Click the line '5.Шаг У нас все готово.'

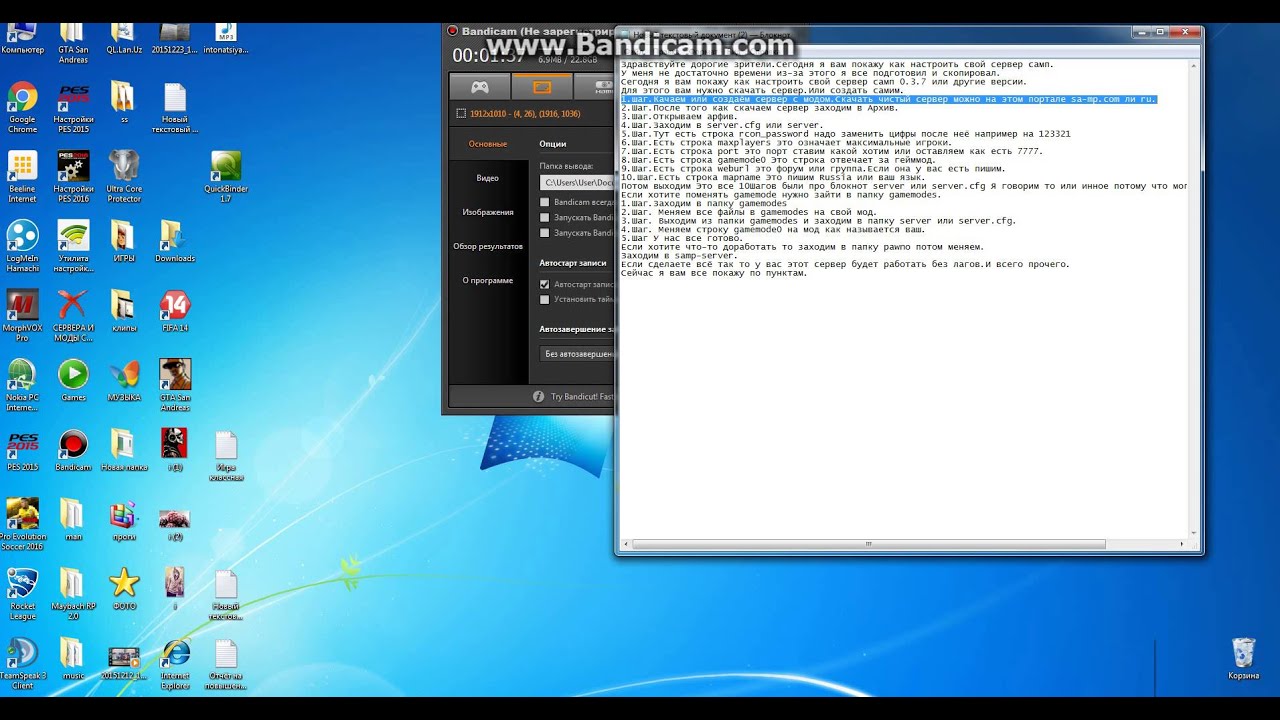682,238
